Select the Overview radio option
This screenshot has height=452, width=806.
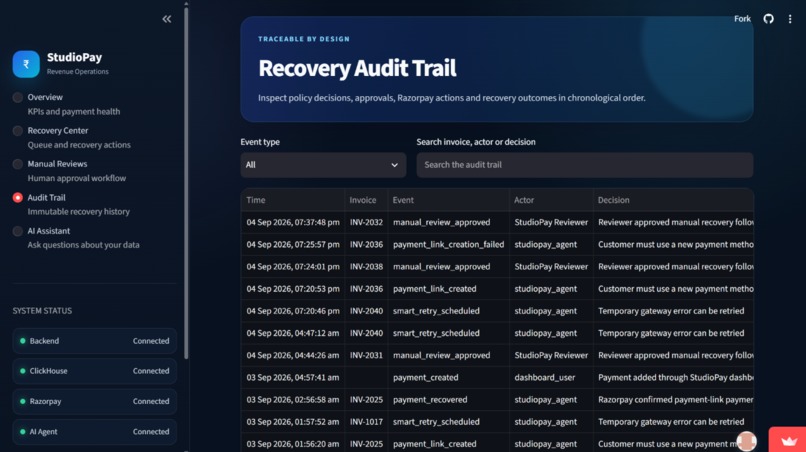click(17, 97)
